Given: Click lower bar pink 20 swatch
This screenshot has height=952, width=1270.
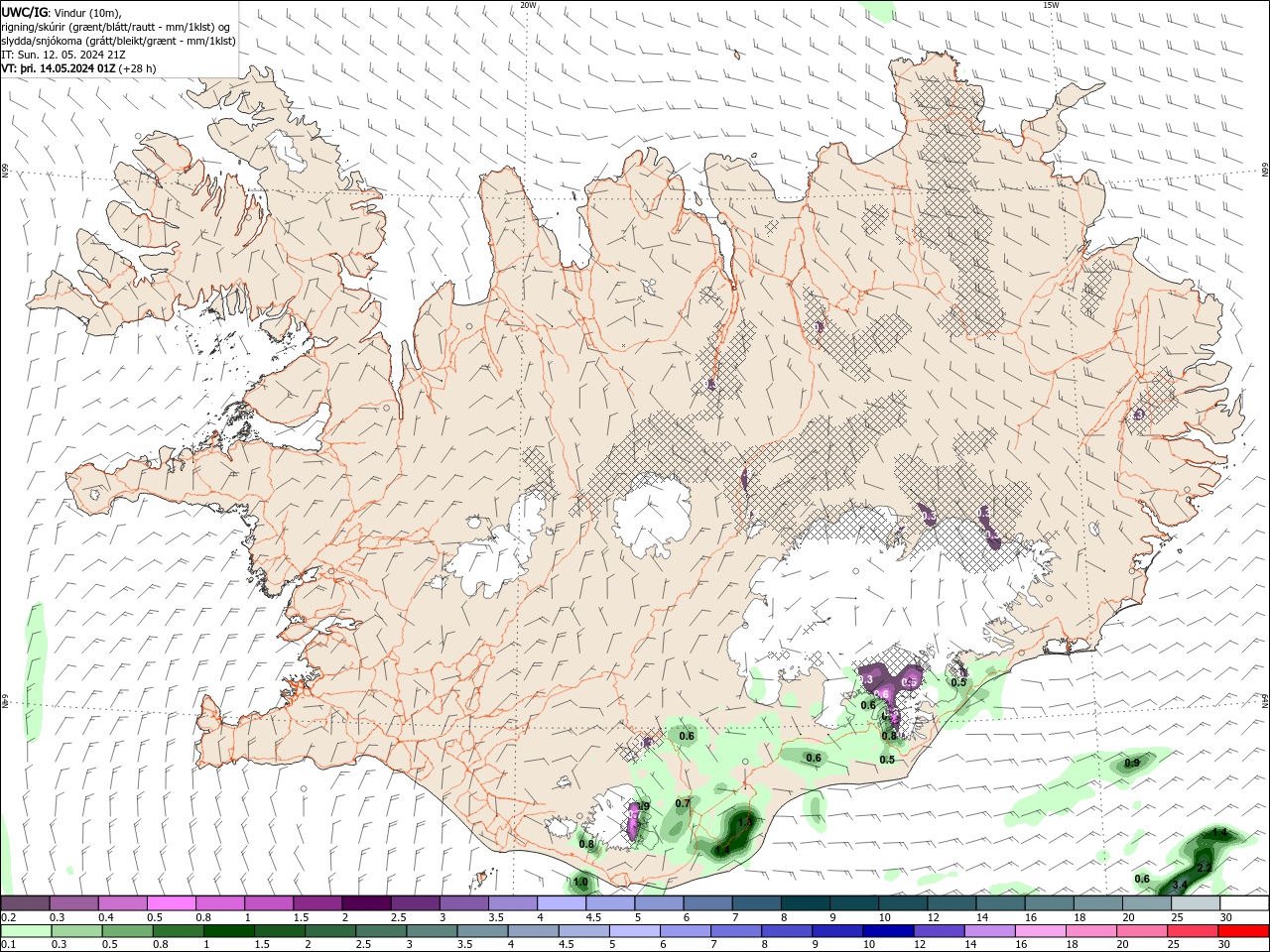Looking at the screenshot, I should (1142, 931).
